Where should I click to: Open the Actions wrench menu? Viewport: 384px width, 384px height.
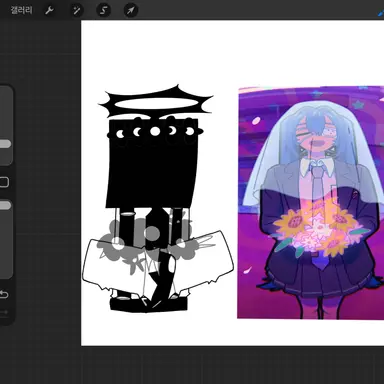click(x=49, y=10)
